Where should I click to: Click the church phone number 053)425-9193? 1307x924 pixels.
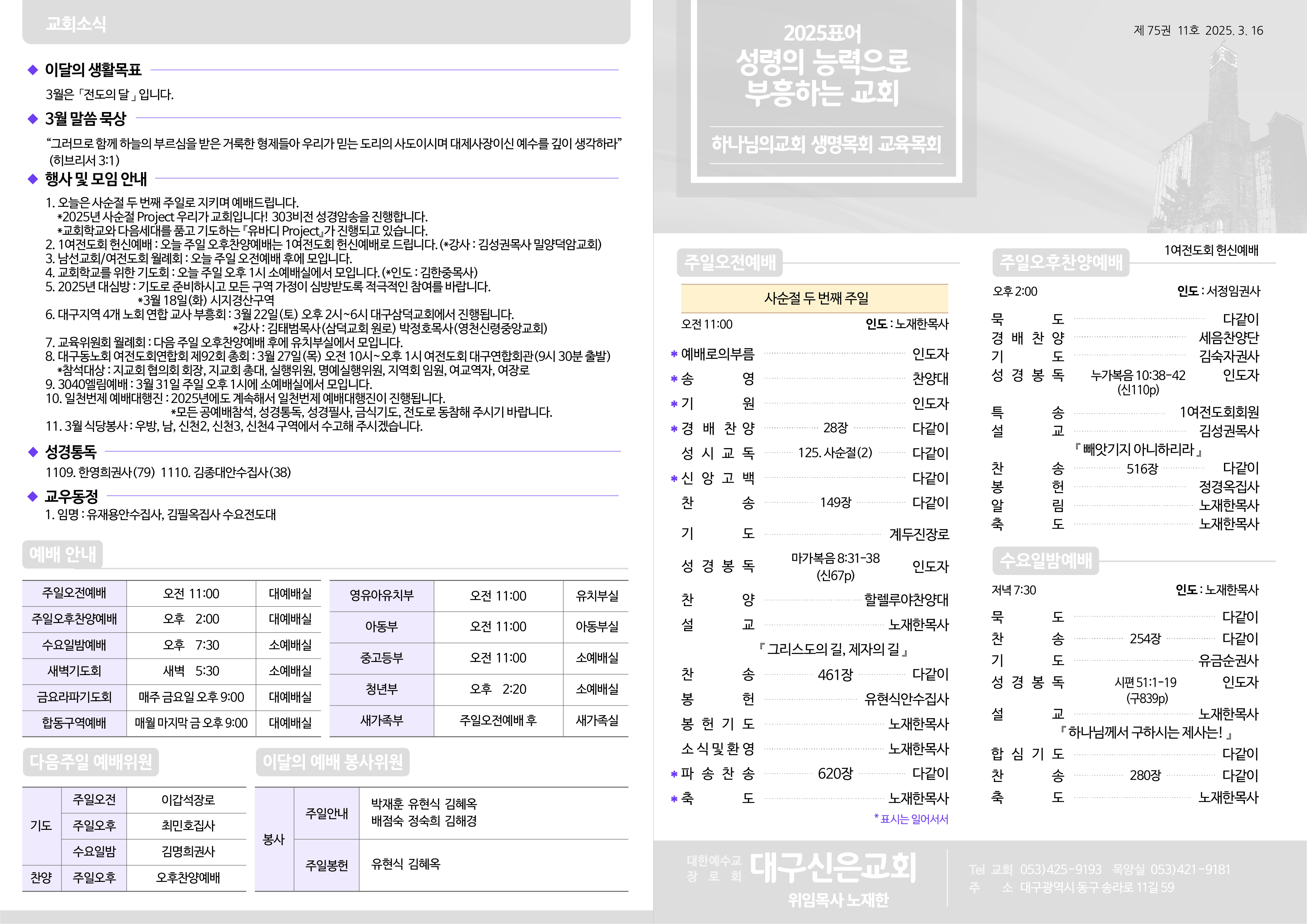point(1061,869)
